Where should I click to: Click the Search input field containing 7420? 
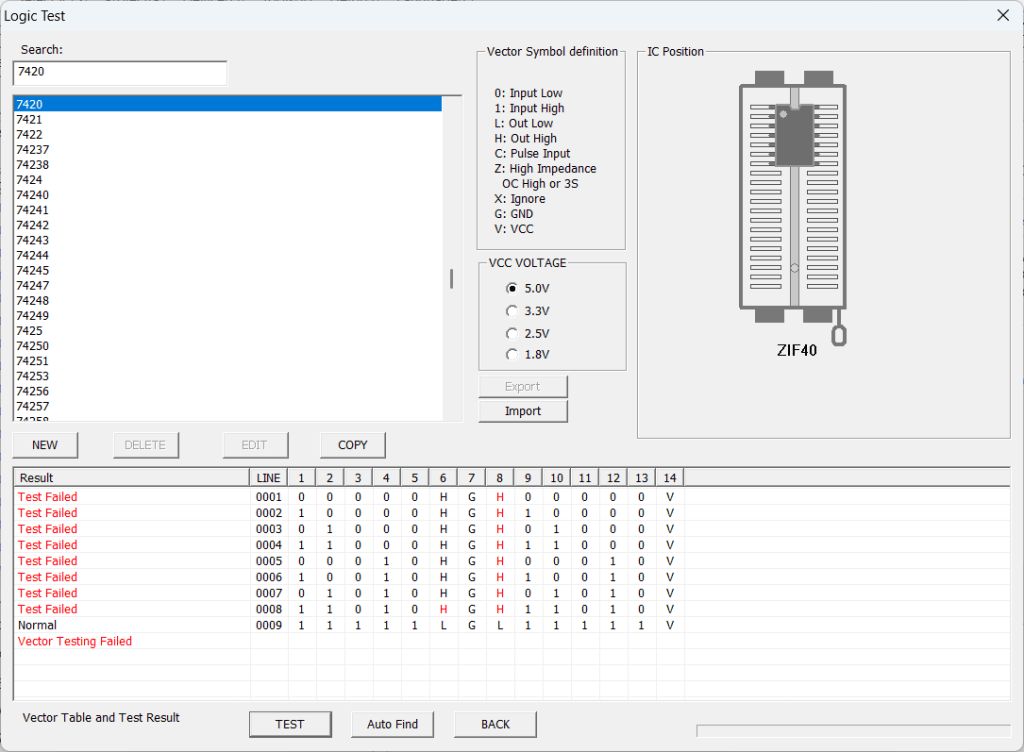pos(119,72)
